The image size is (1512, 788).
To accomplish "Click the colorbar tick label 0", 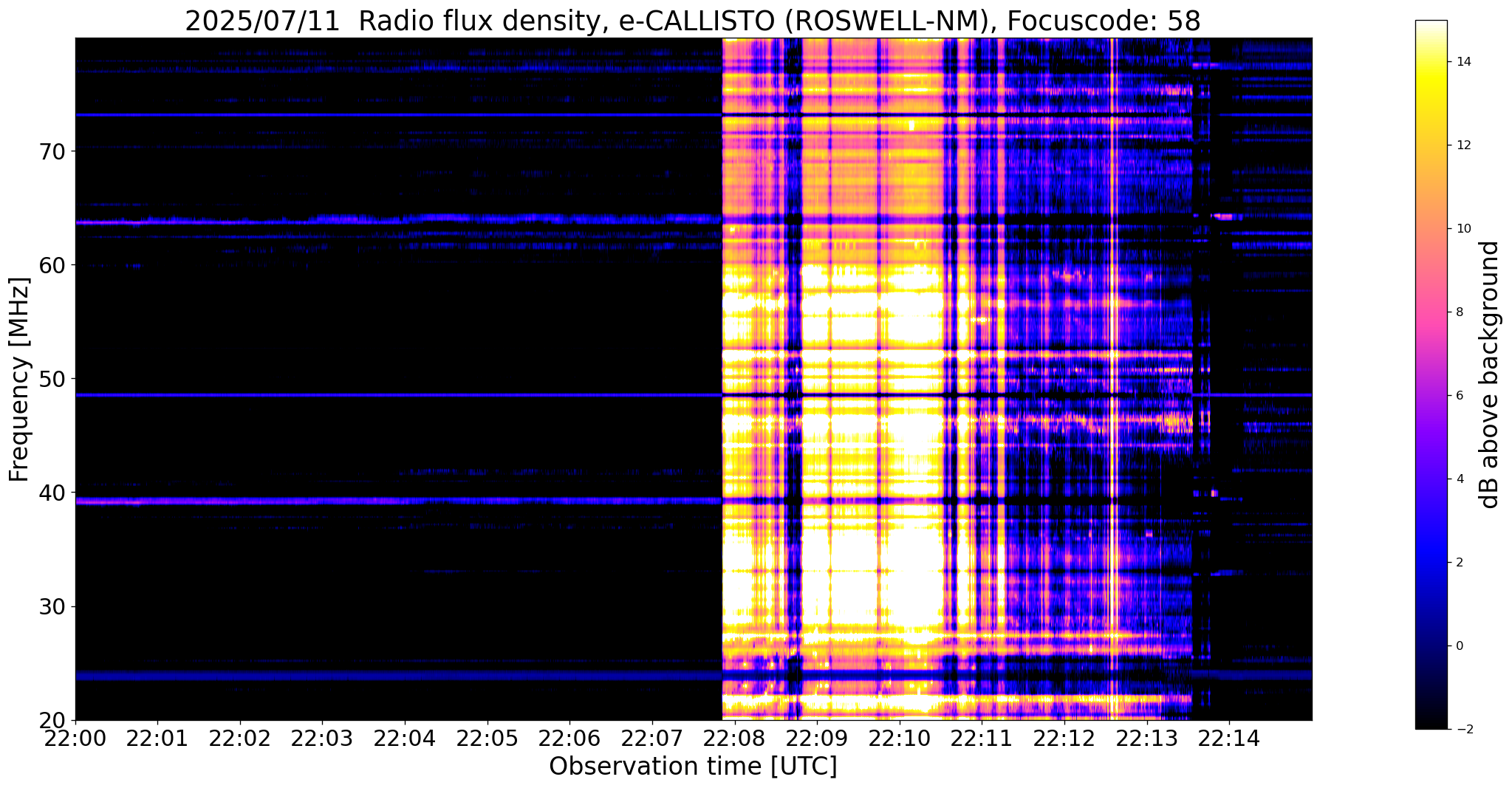I will [x=1458, y=645].
